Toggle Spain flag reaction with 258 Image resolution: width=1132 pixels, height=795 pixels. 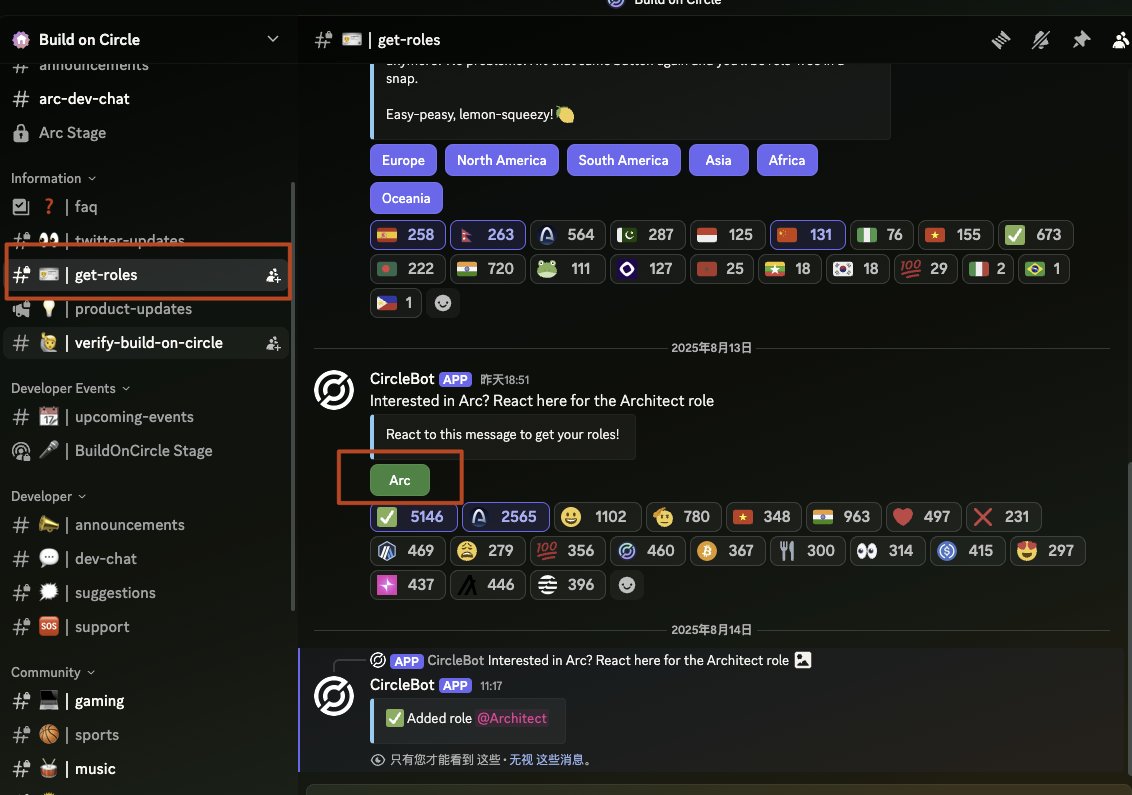click(407, 235)
